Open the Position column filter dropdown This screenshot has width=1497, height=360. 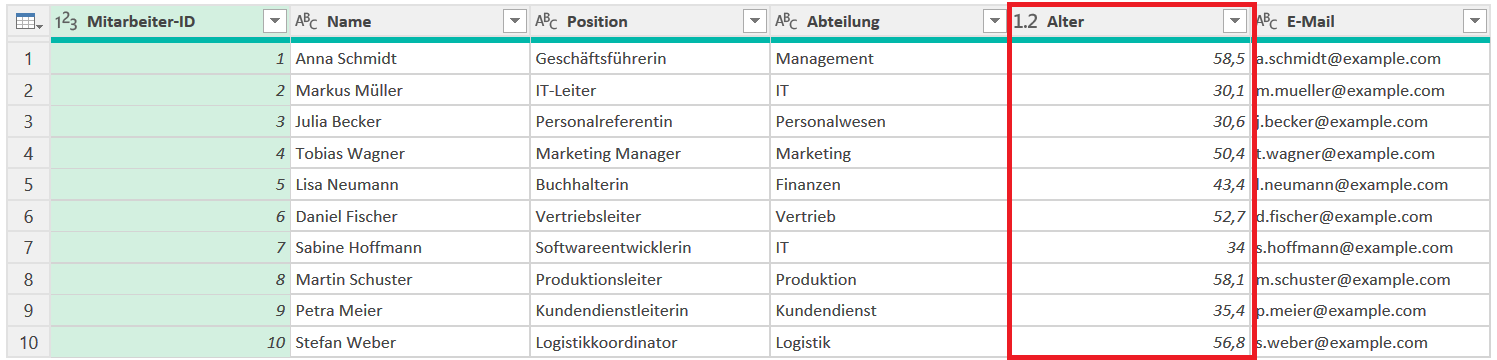pos(754,21)
